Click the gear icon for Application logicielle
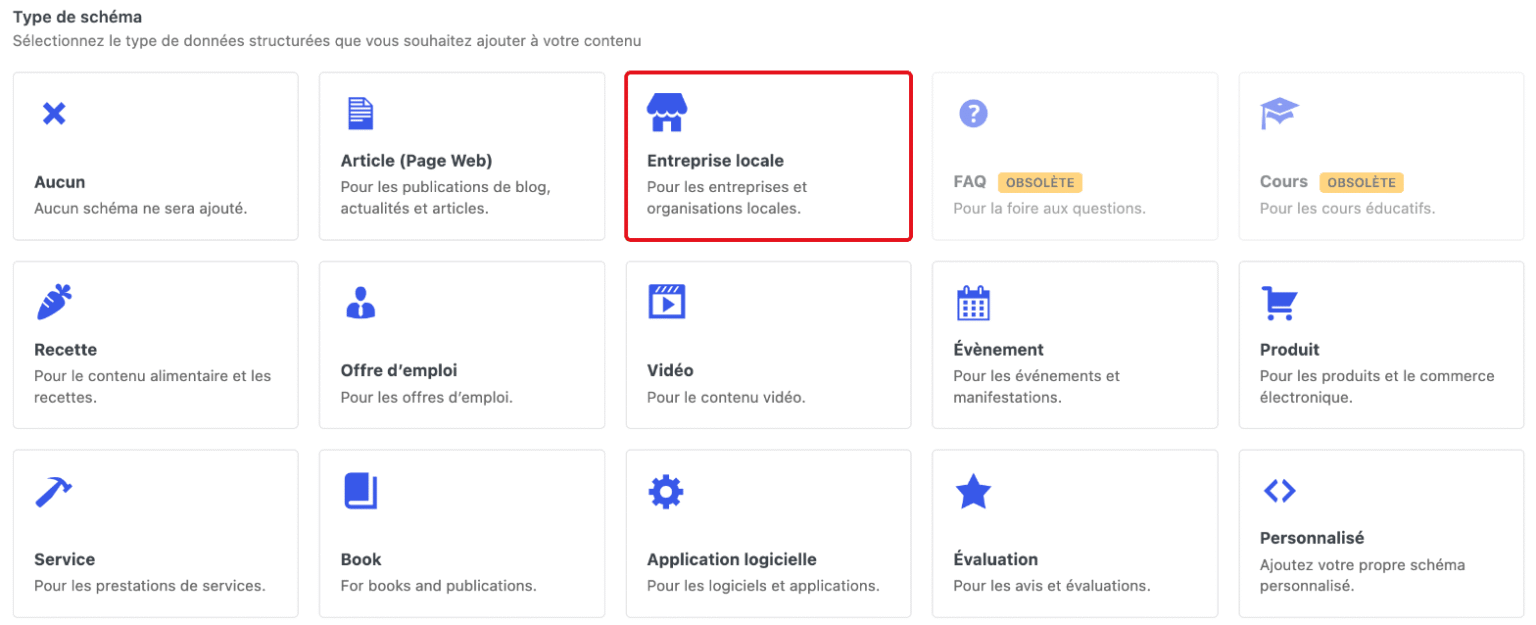Screen dimensions: 1536x625 pyautogui.click(x=666, y=491)
